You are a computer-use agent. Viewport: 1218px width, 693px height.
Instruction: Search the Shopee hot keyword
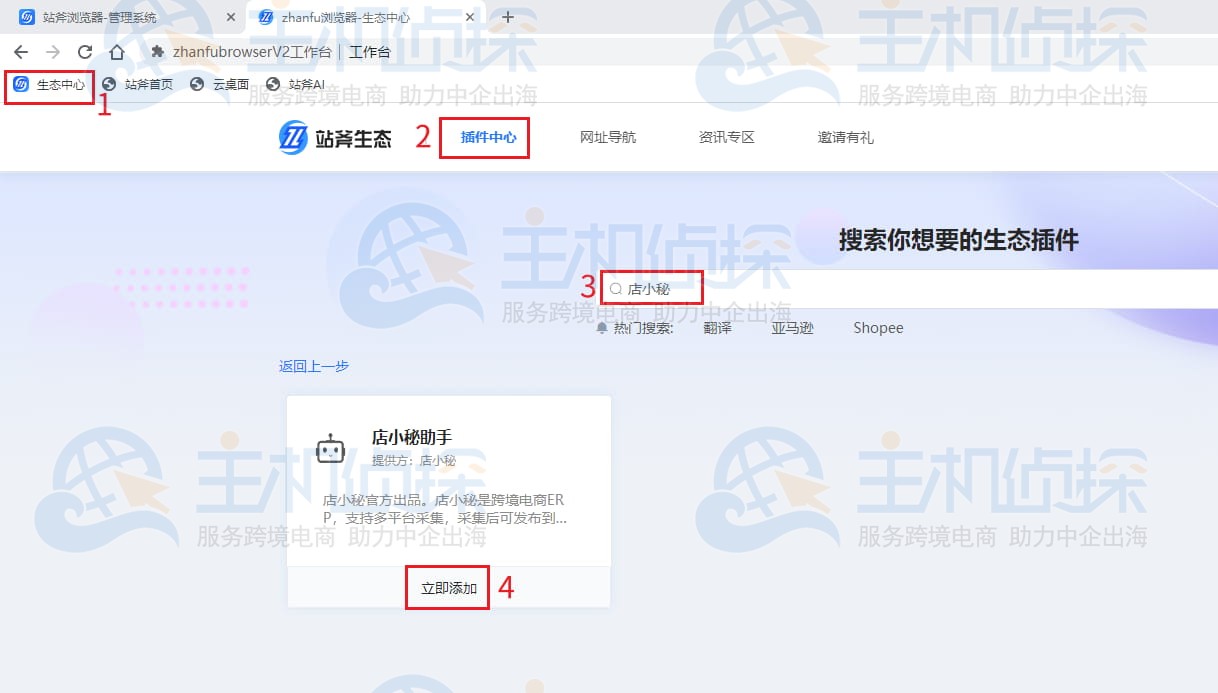[x=877, y=327]
